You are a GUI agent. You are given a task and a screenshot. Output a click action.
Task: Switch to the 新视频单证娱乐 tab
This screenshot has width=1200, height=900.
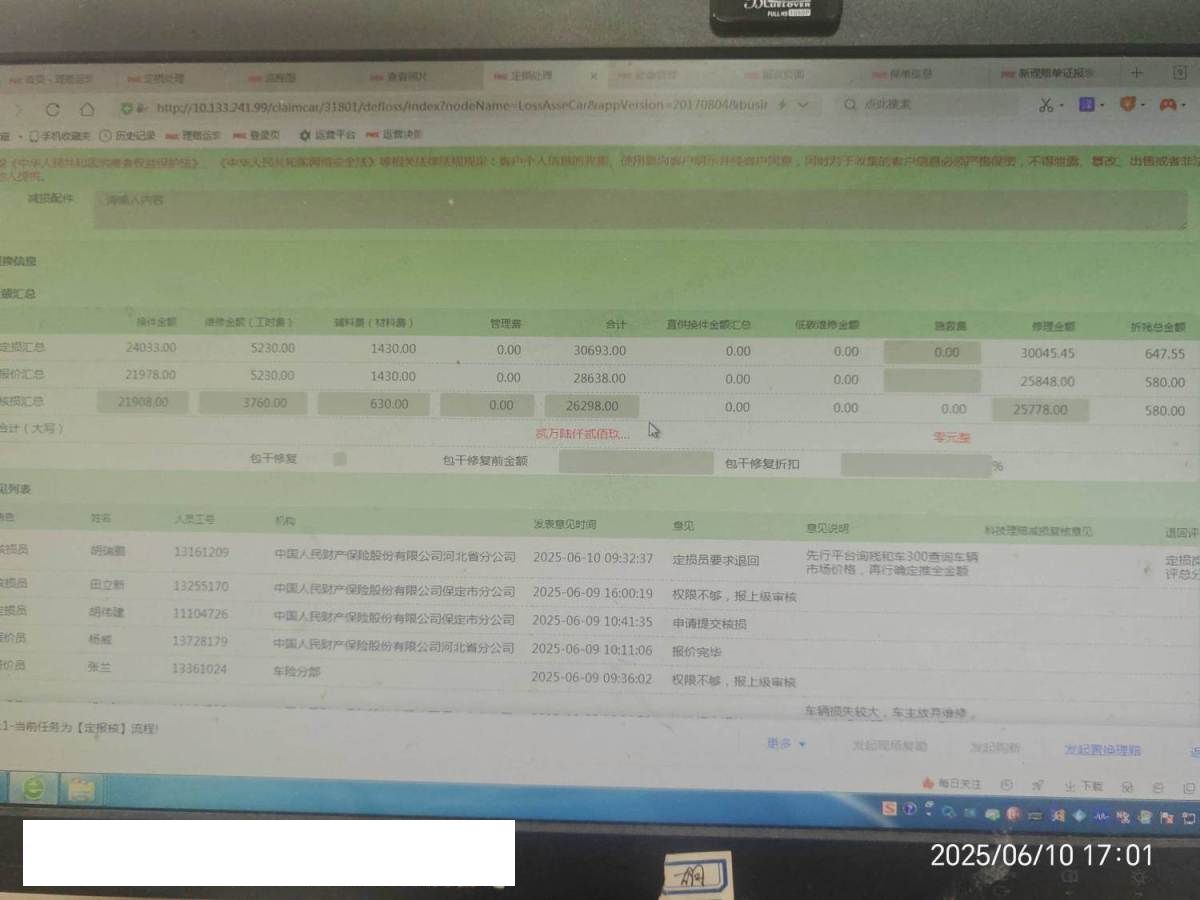(1055, 74)
